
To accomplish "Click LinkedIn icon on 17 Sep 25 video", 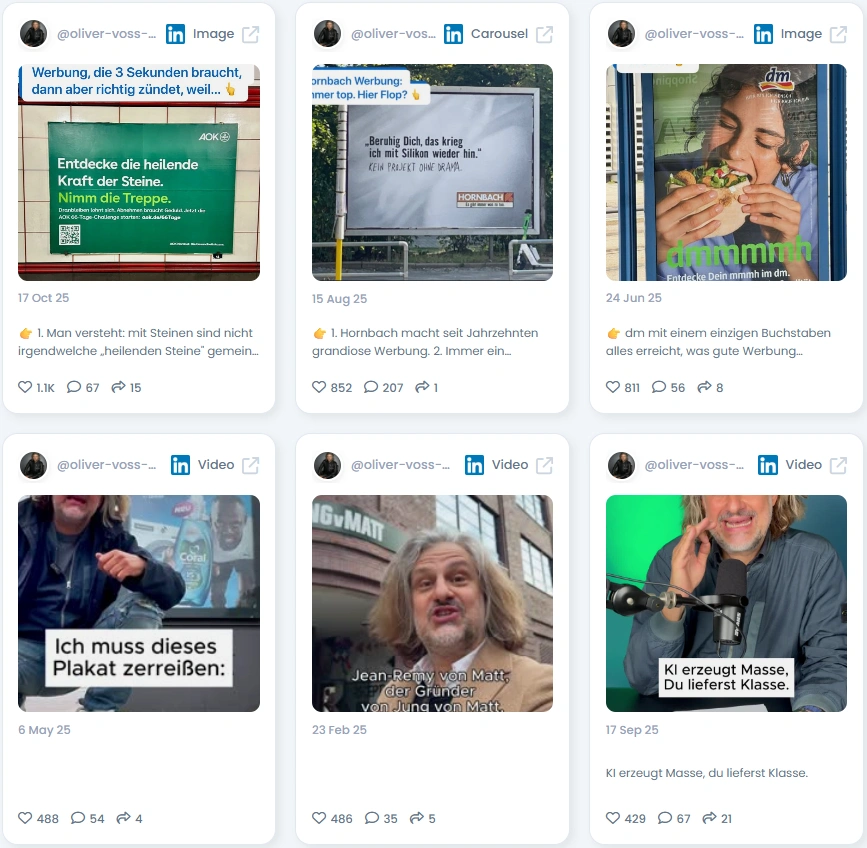I will pos(768,465).
